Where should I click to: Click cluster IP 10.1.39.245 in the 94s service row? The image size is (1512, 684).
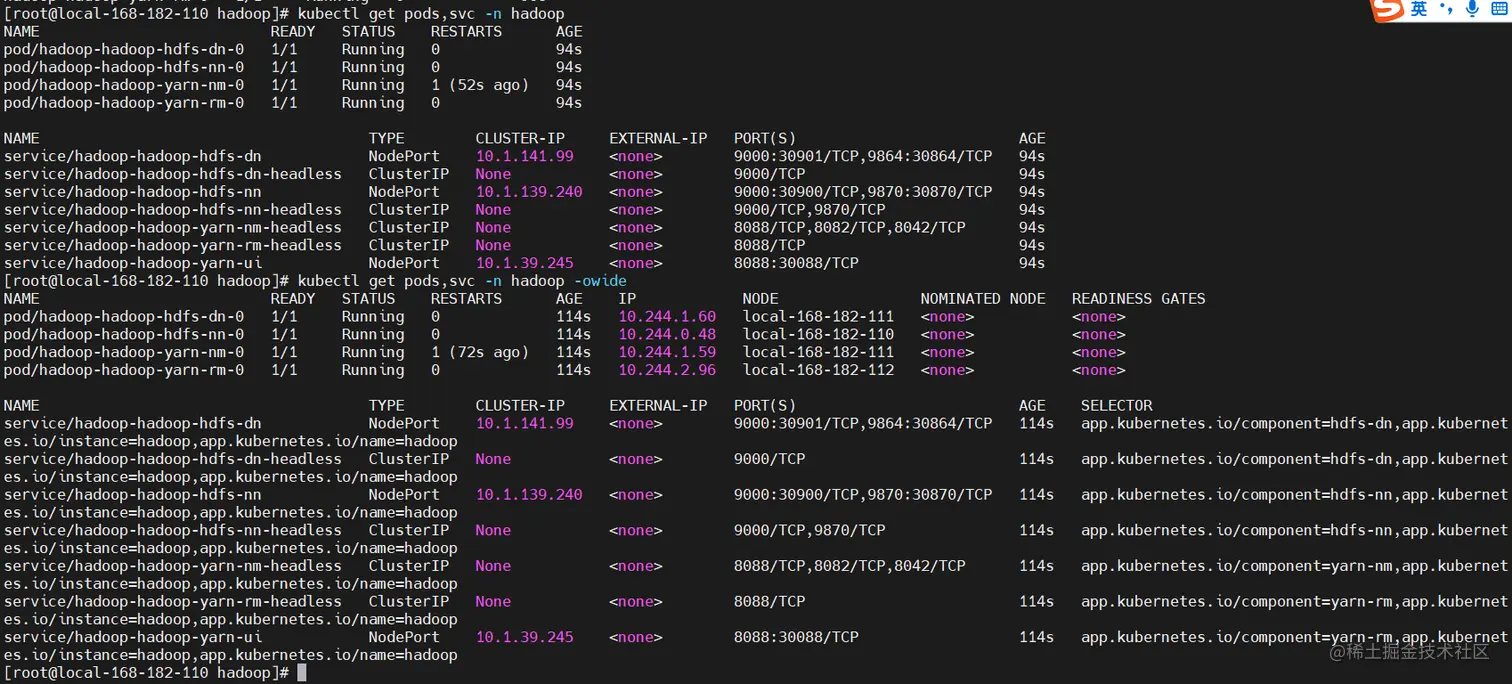[525, 263]
